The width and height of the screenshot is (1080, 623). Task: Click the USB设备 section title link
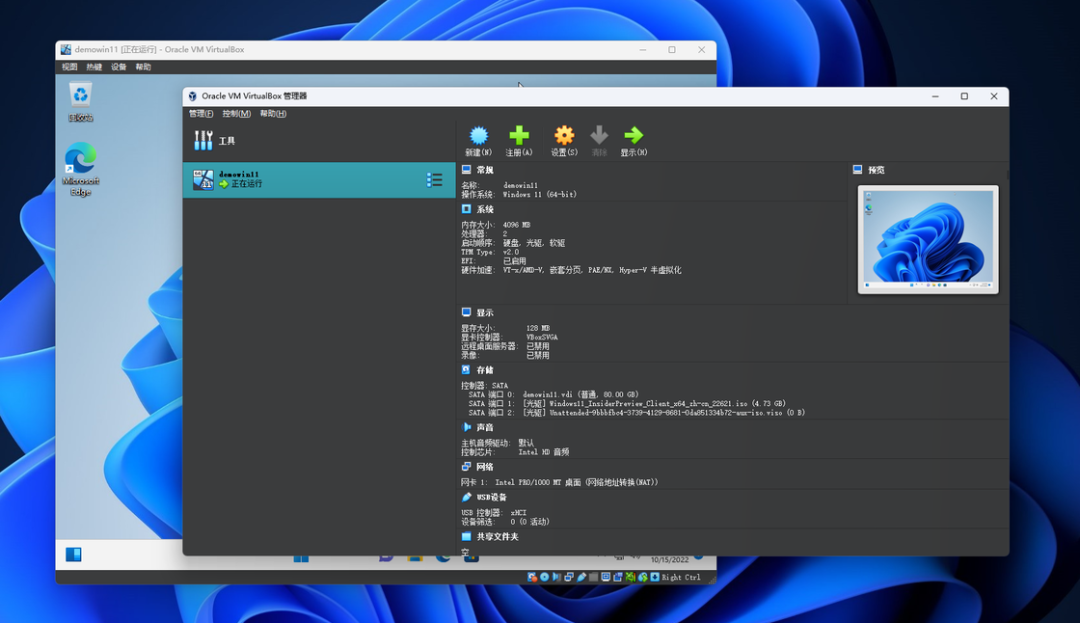[x=492, y=497]
